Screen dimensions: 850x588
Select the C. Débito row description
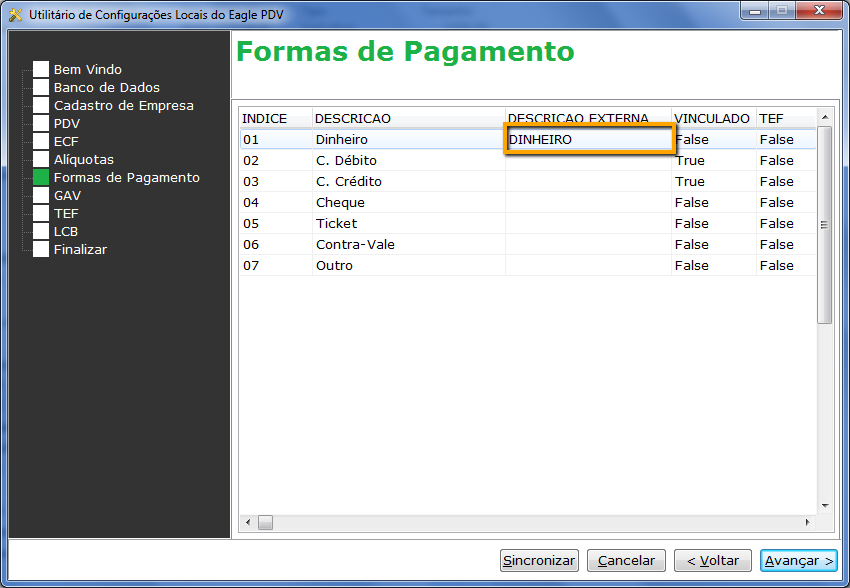tap(409, 160)
